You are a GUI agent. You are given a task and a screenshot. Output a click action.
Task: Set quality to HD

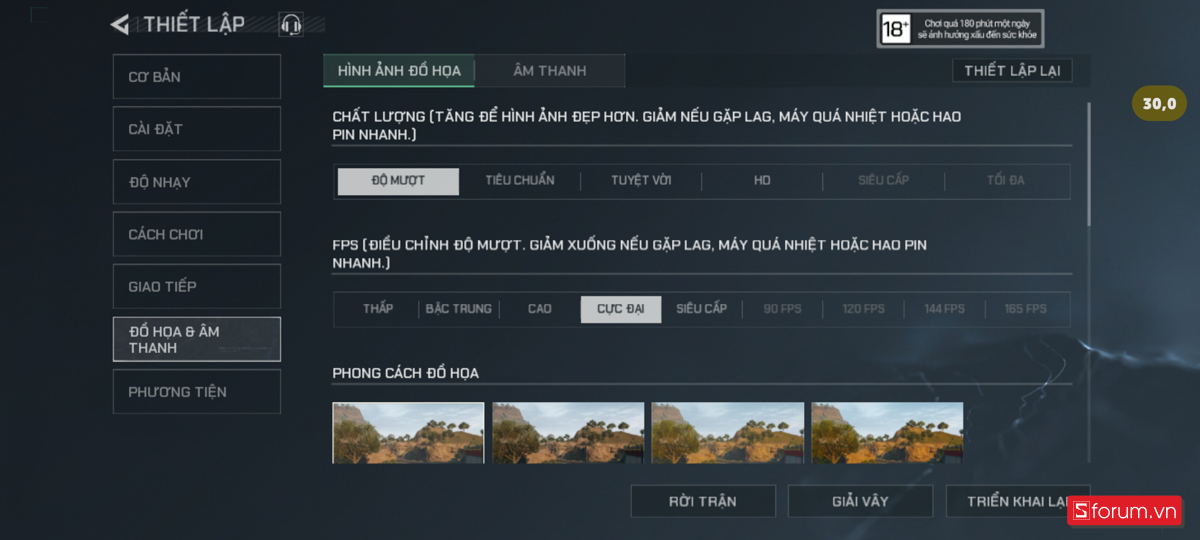coord(762,181)
